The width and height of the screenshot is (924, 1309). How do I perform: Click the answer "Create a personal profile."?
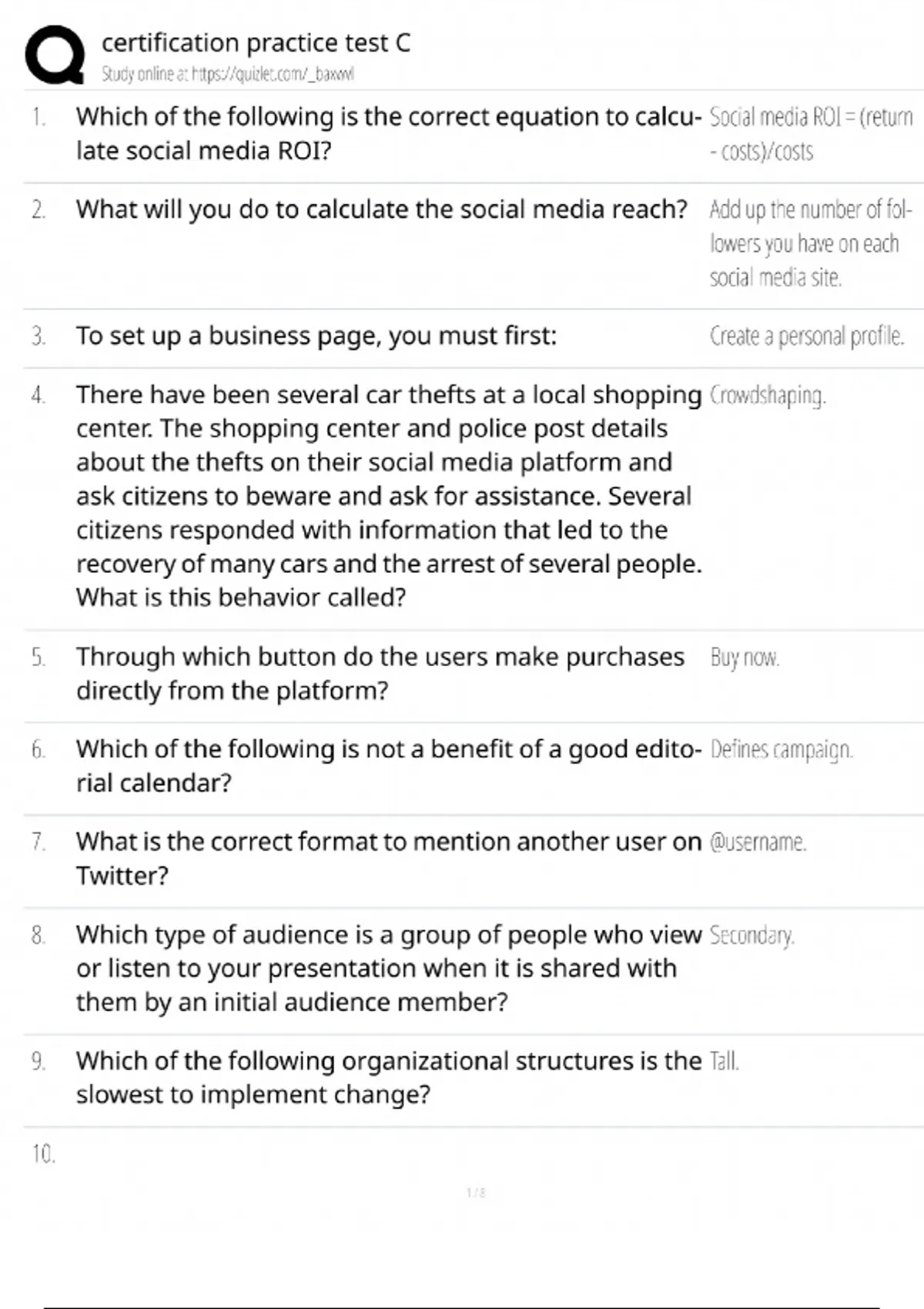(x=806, y=336)
